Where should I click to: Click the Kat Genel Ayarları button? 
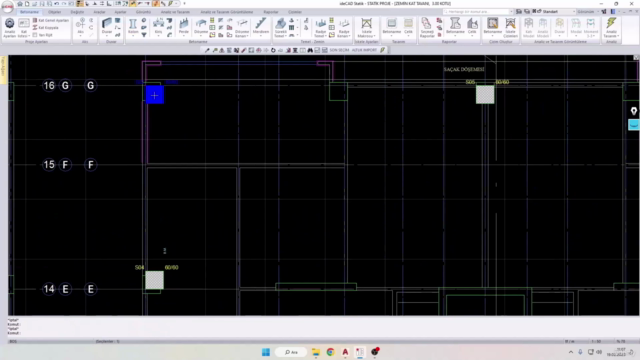(x=51, y=20)
